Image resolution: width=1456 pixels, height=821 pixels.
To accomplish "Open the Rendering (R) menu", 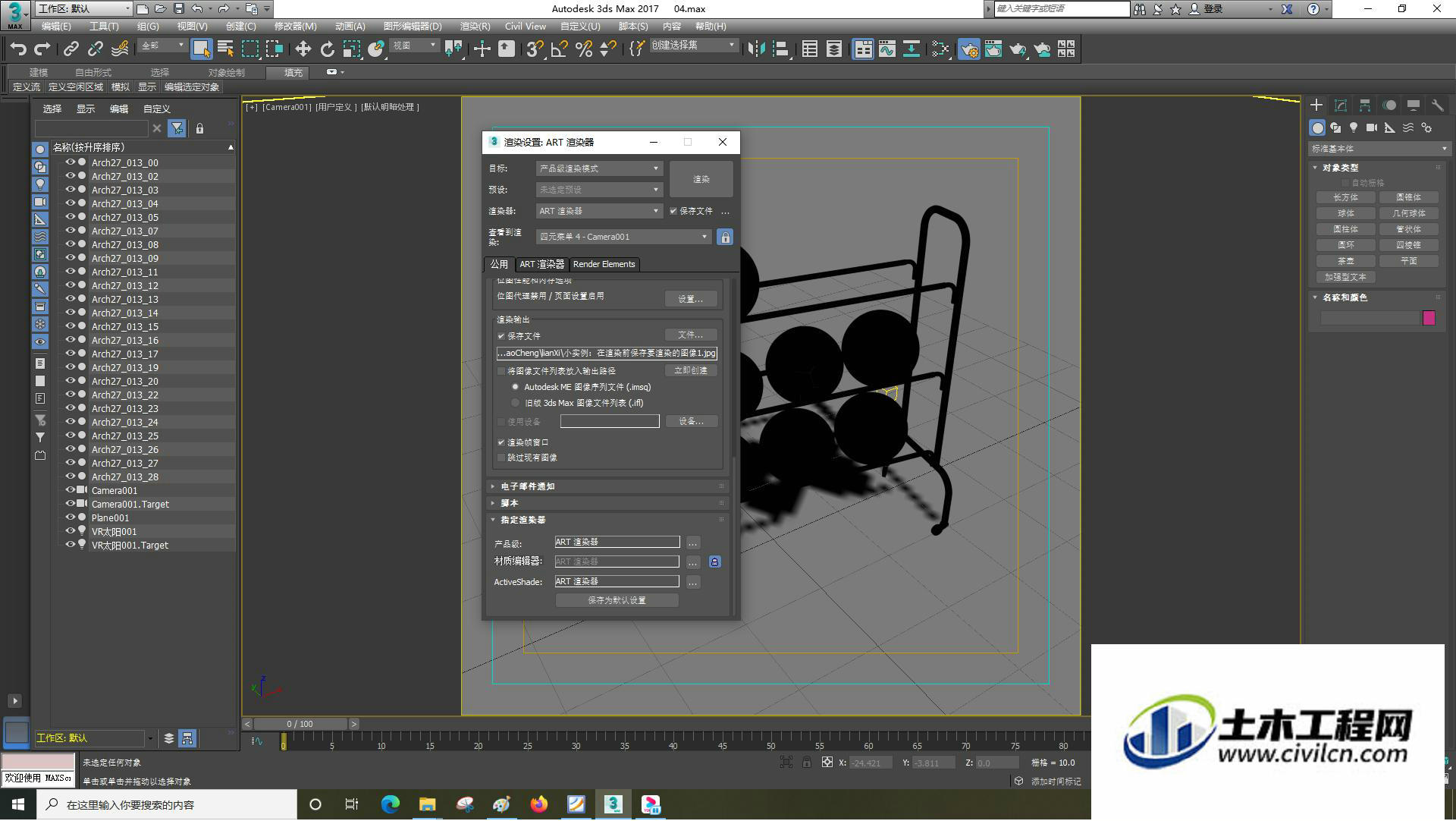I will [x=475, y=27].
